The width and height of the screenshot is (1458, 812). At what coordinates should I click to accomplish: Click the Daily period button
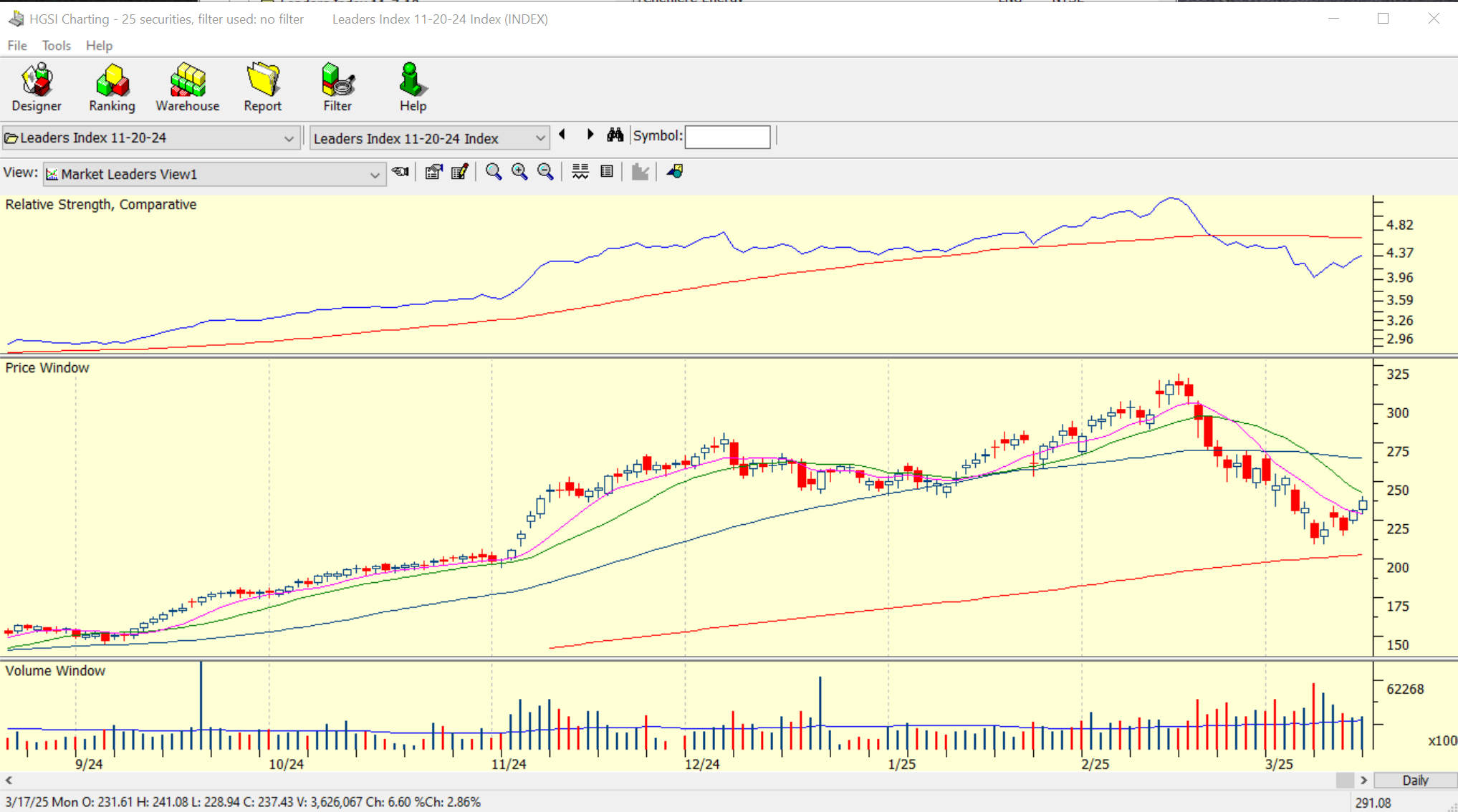pos(1415,780)
